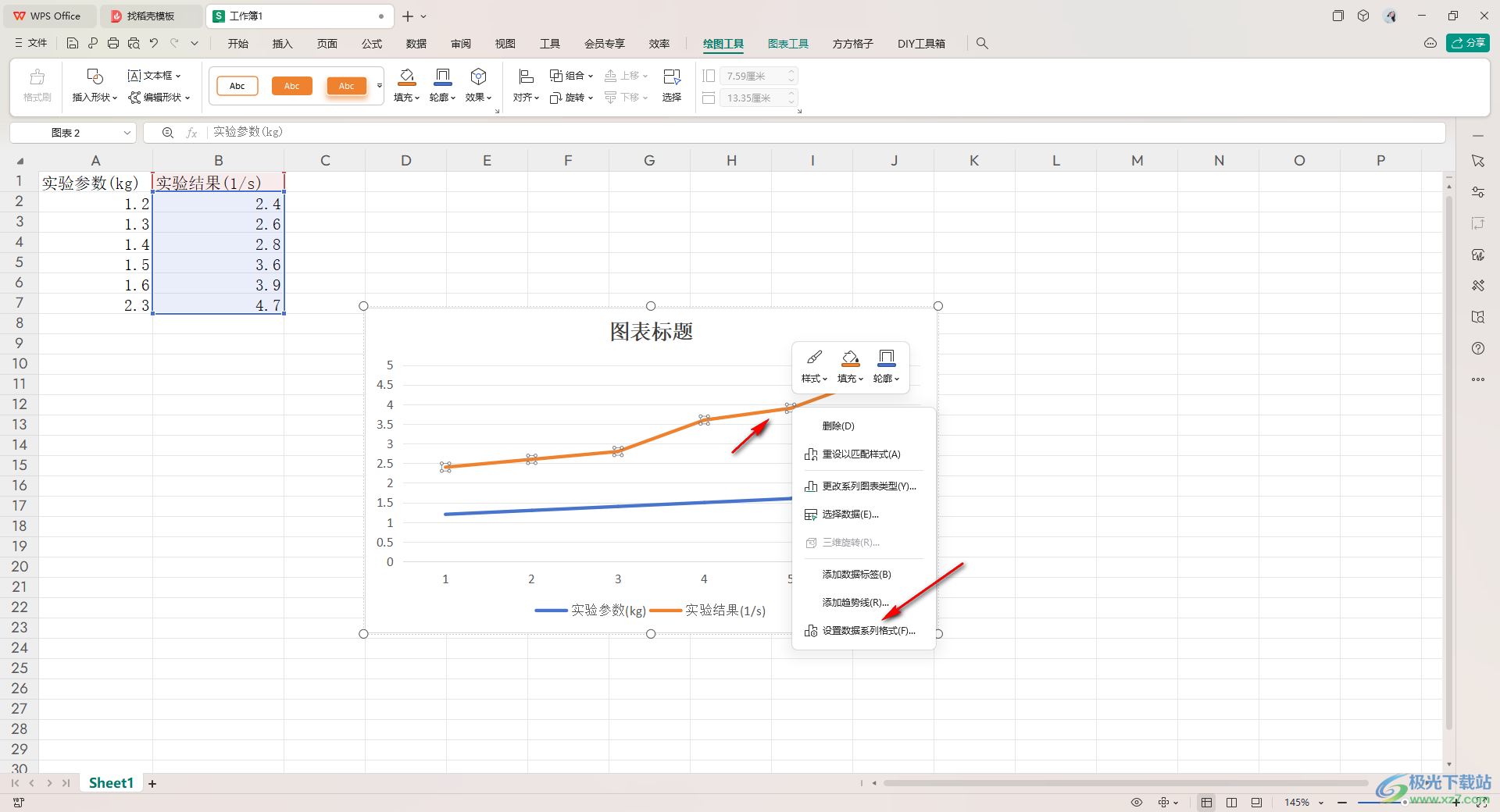This screenshot has width=1500, height=812.
Task: Click the Fill icon in the chart mini toolbar
Action: [x=850, y=358]
